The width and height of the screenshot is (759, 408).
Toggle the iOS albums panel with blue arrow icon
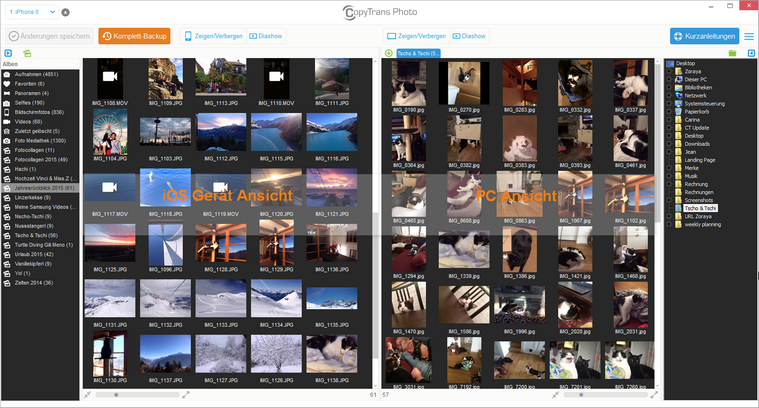pyautogui.click(x=8, y=52)
